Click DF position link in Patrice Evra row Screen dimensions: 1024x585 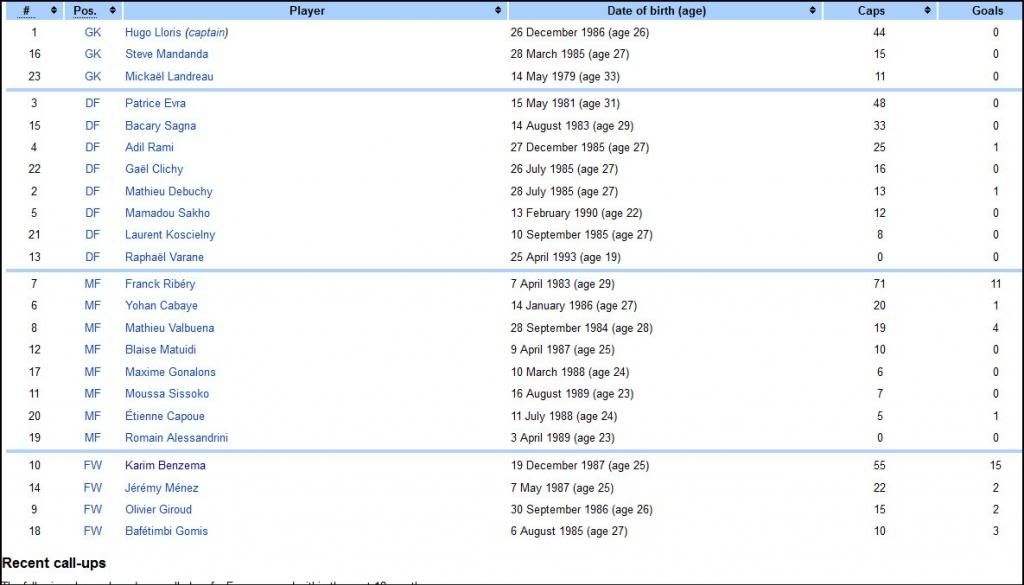(93, 103)
